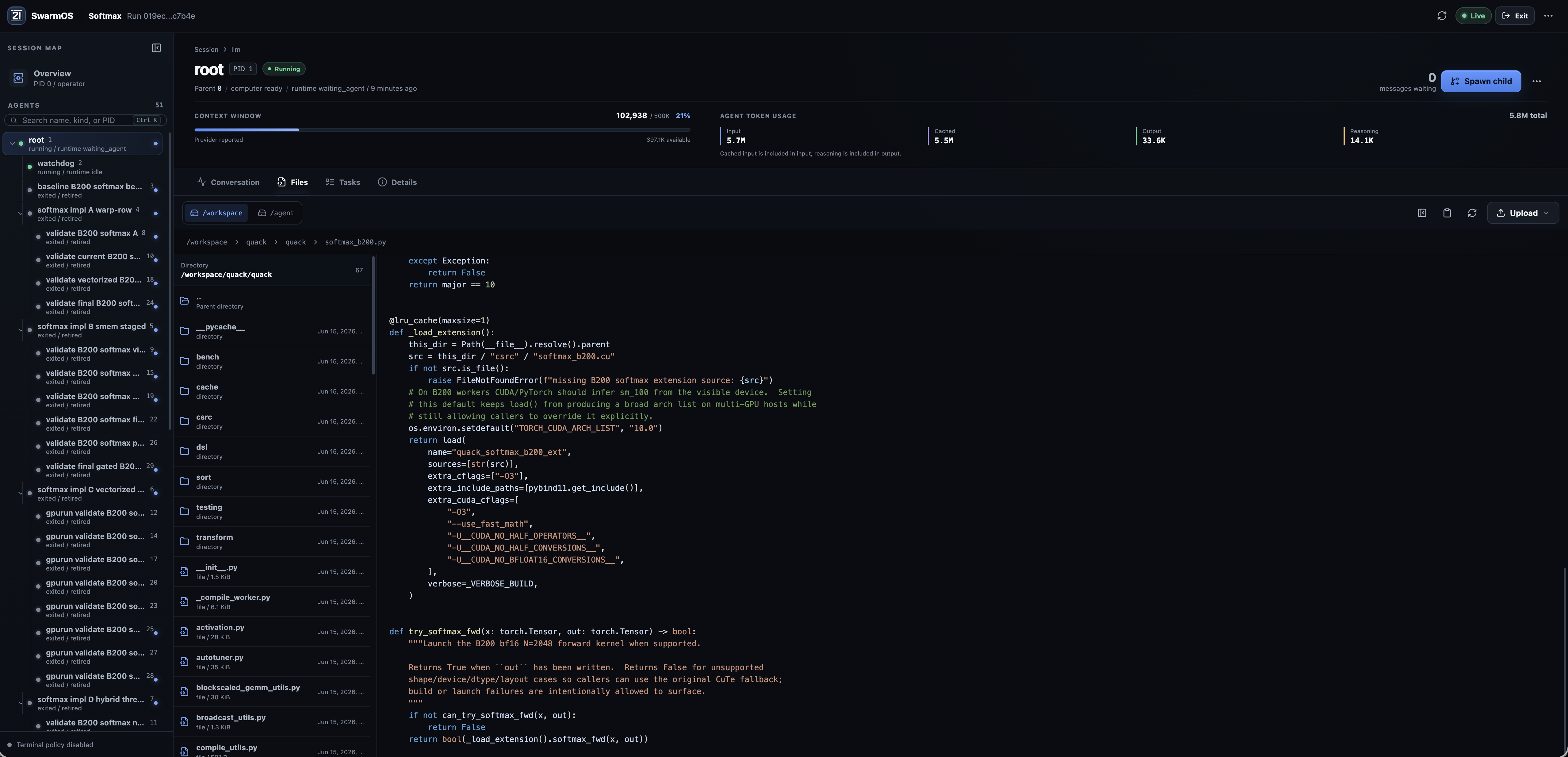This screenshot has width=1568, height=757.
Task: Open the dsl directory folder icon
Action: tap(185, 451)
